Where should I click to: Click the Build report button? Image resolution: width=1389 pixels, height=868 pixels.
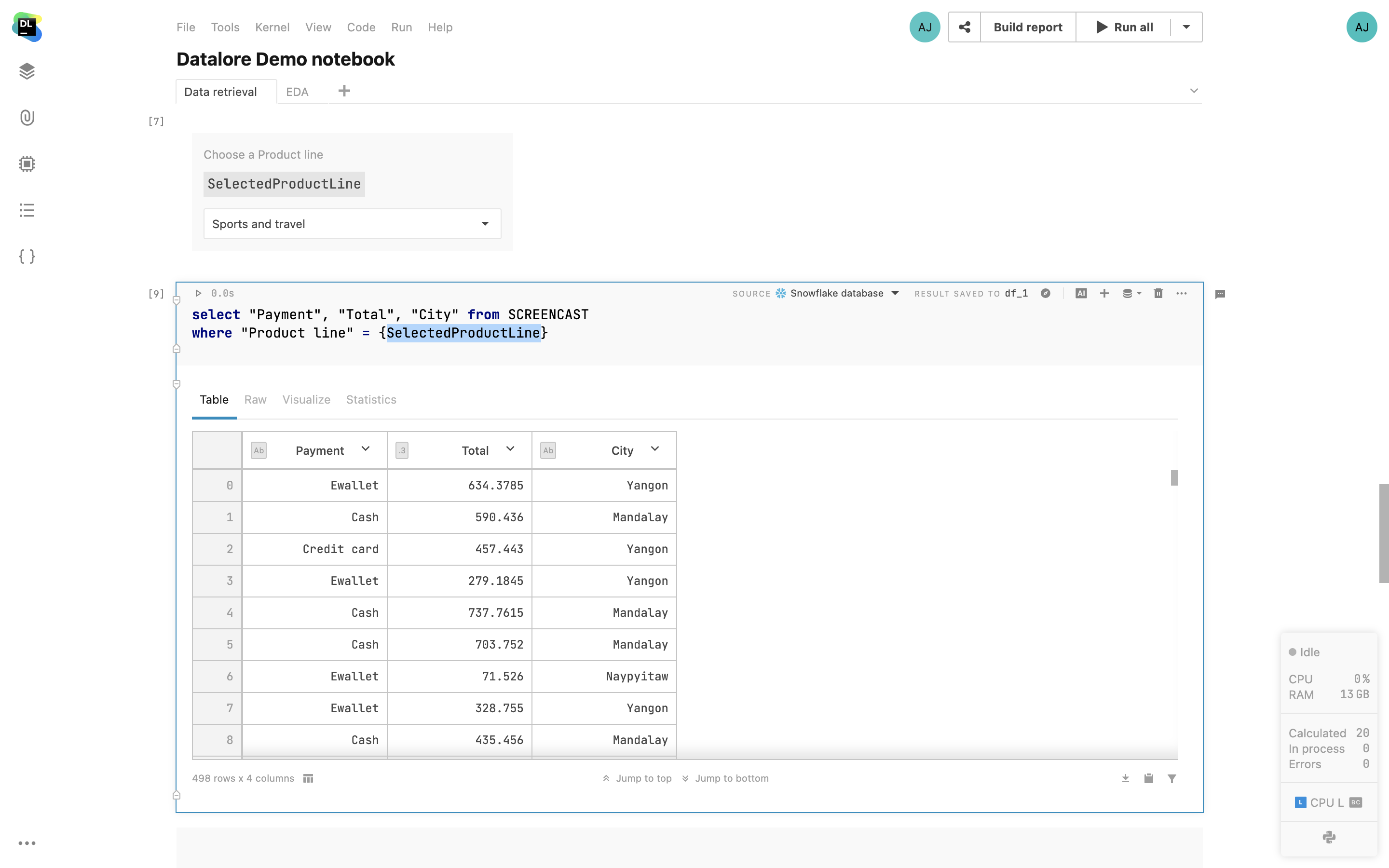(x=1027, y=27)
